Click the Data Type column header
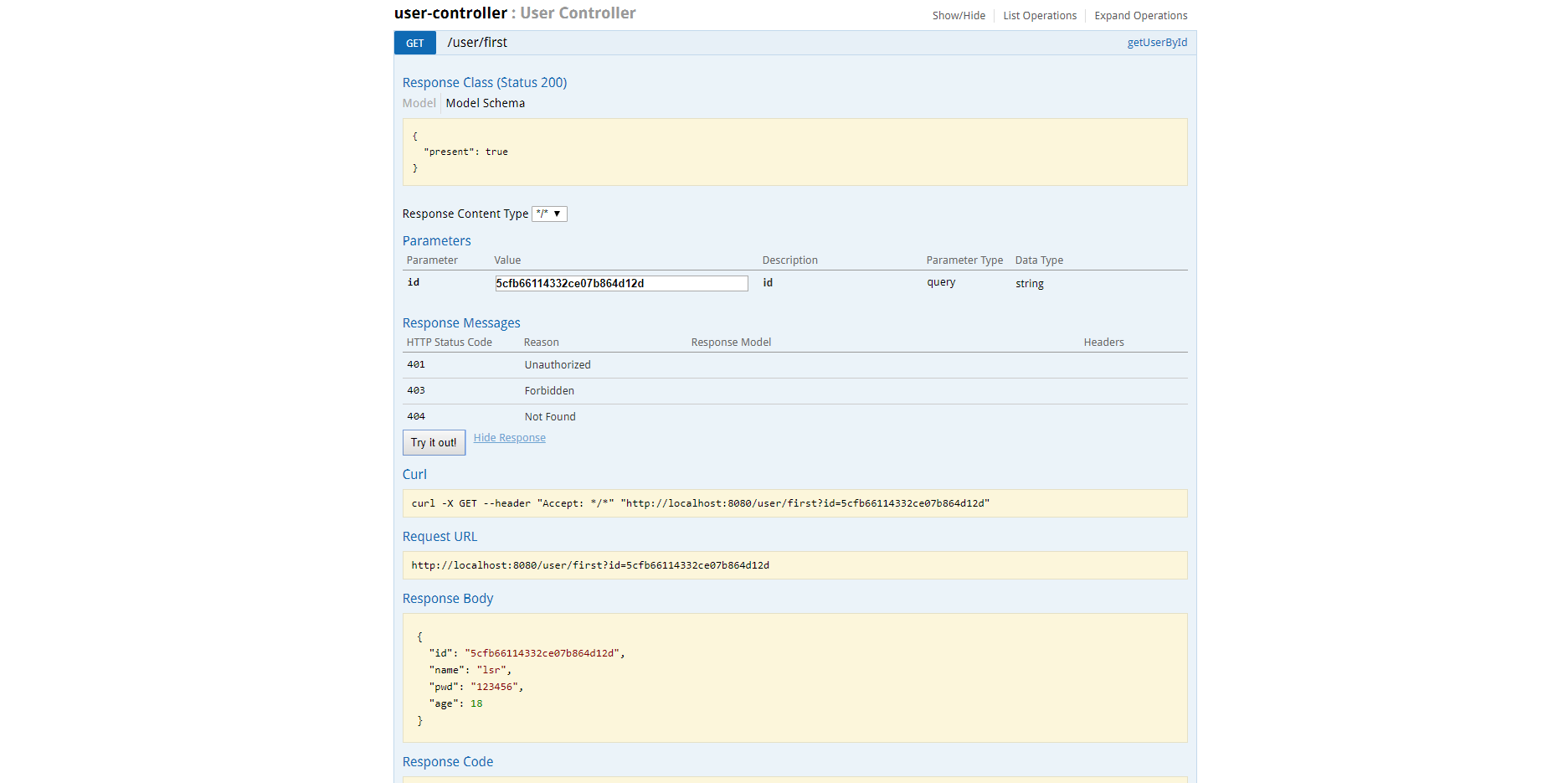This screenshot has width=1568, height=783. (1039, 260)
